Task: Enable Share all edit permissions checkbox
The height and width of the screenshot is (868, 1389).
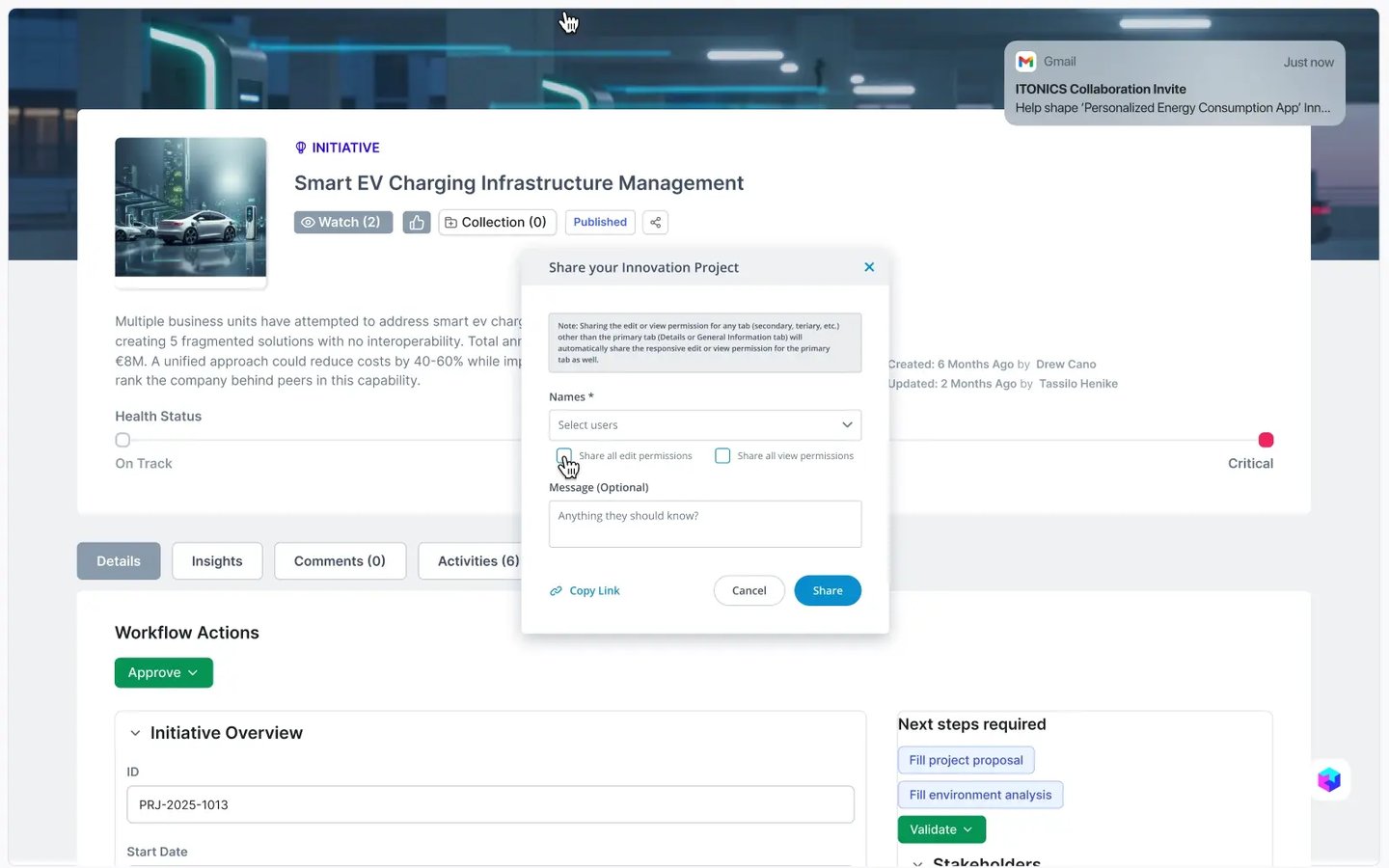Action: [x=564, y=456]
